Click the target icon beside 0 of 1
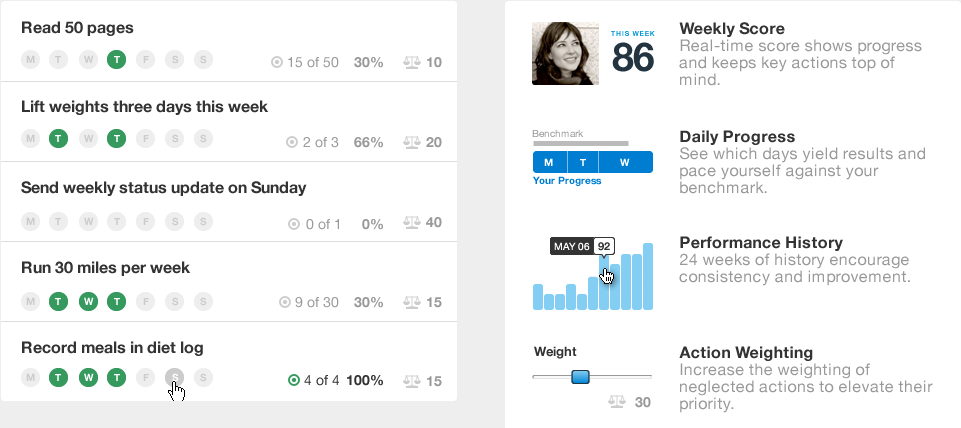 coord(294,224)
